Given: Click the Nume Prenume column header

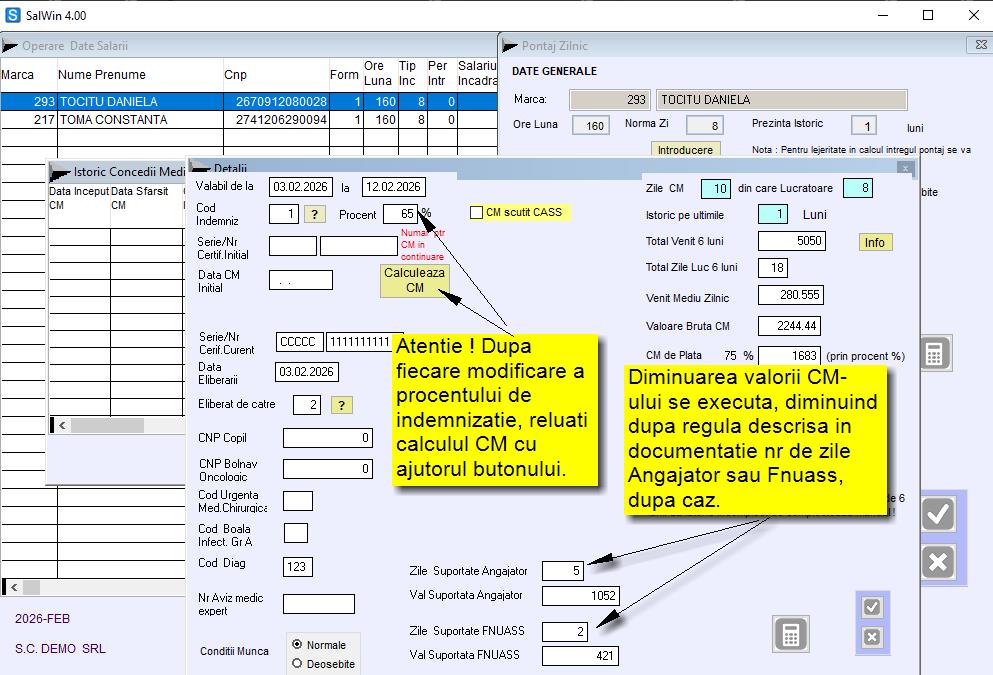Looking at the screenshot, I should (x=102, y=75).
